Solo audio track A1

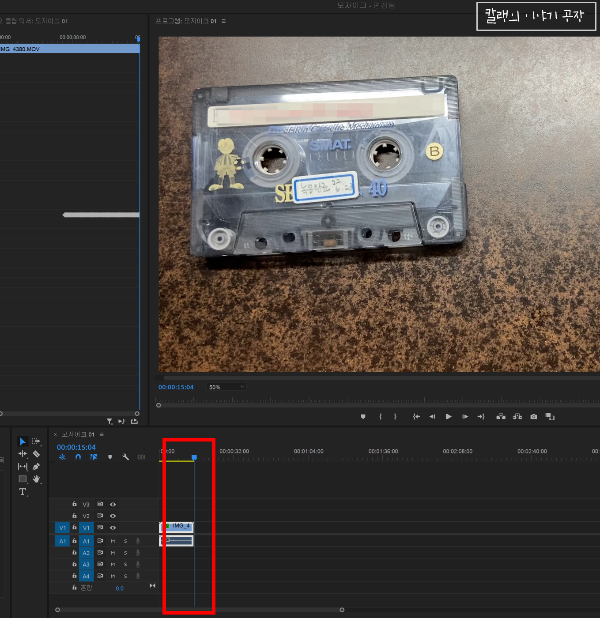[x=125, y=541]
